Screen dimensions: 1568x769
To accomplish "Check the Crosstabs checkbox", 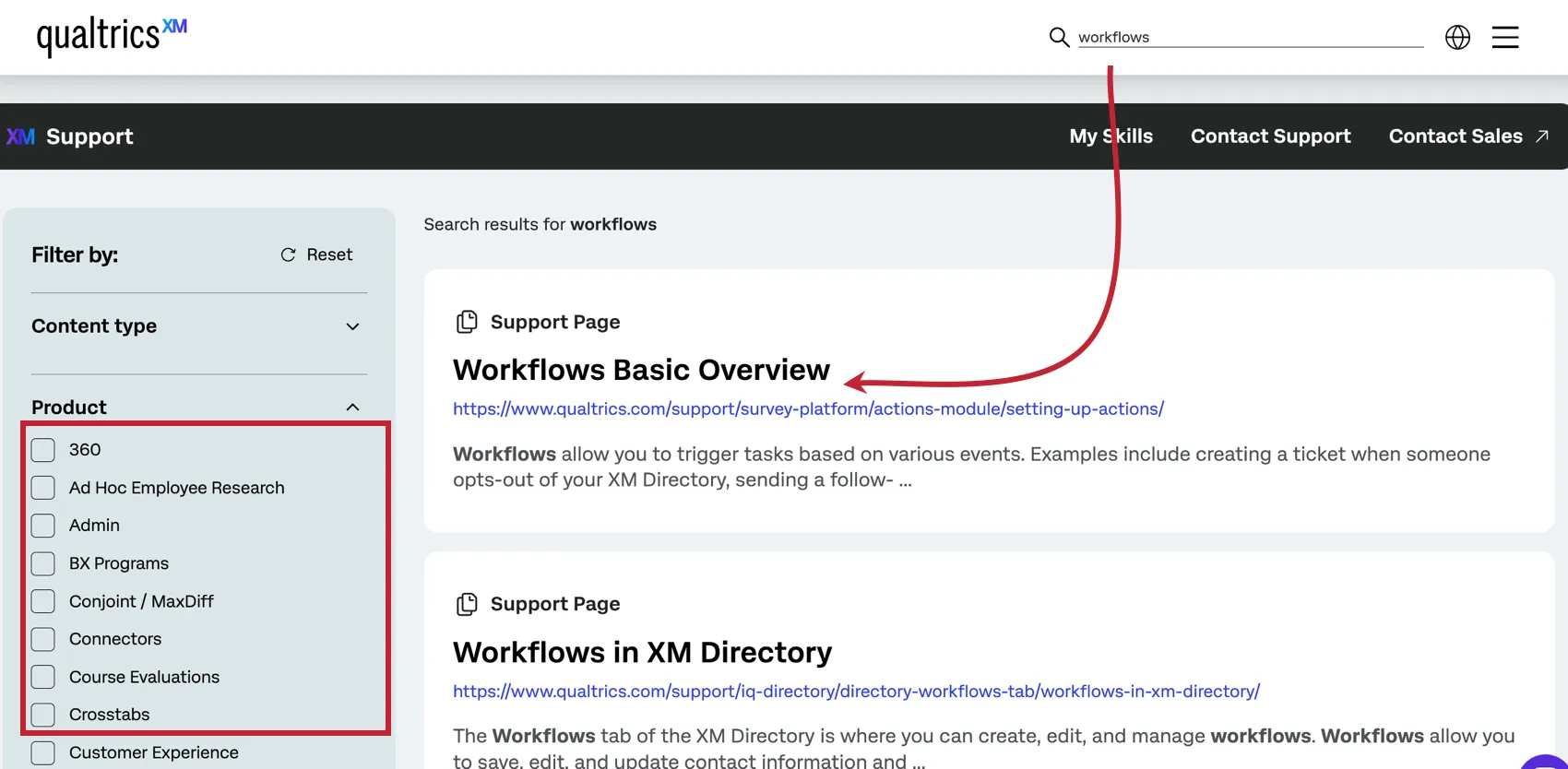I will pyautogui.click(x=43, y=715).
